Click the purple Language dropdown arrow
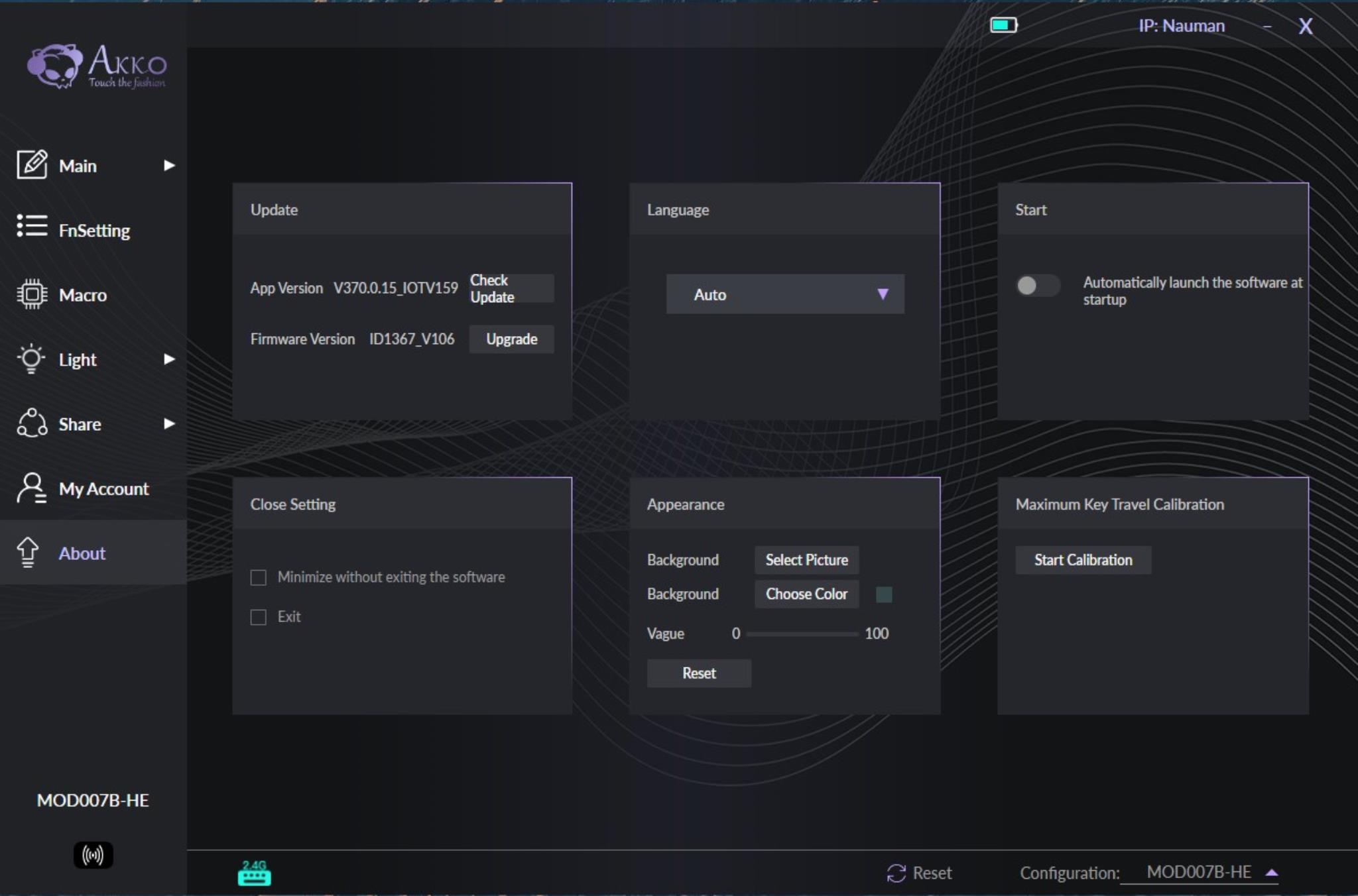1358x896 pixels. [883, 294]
